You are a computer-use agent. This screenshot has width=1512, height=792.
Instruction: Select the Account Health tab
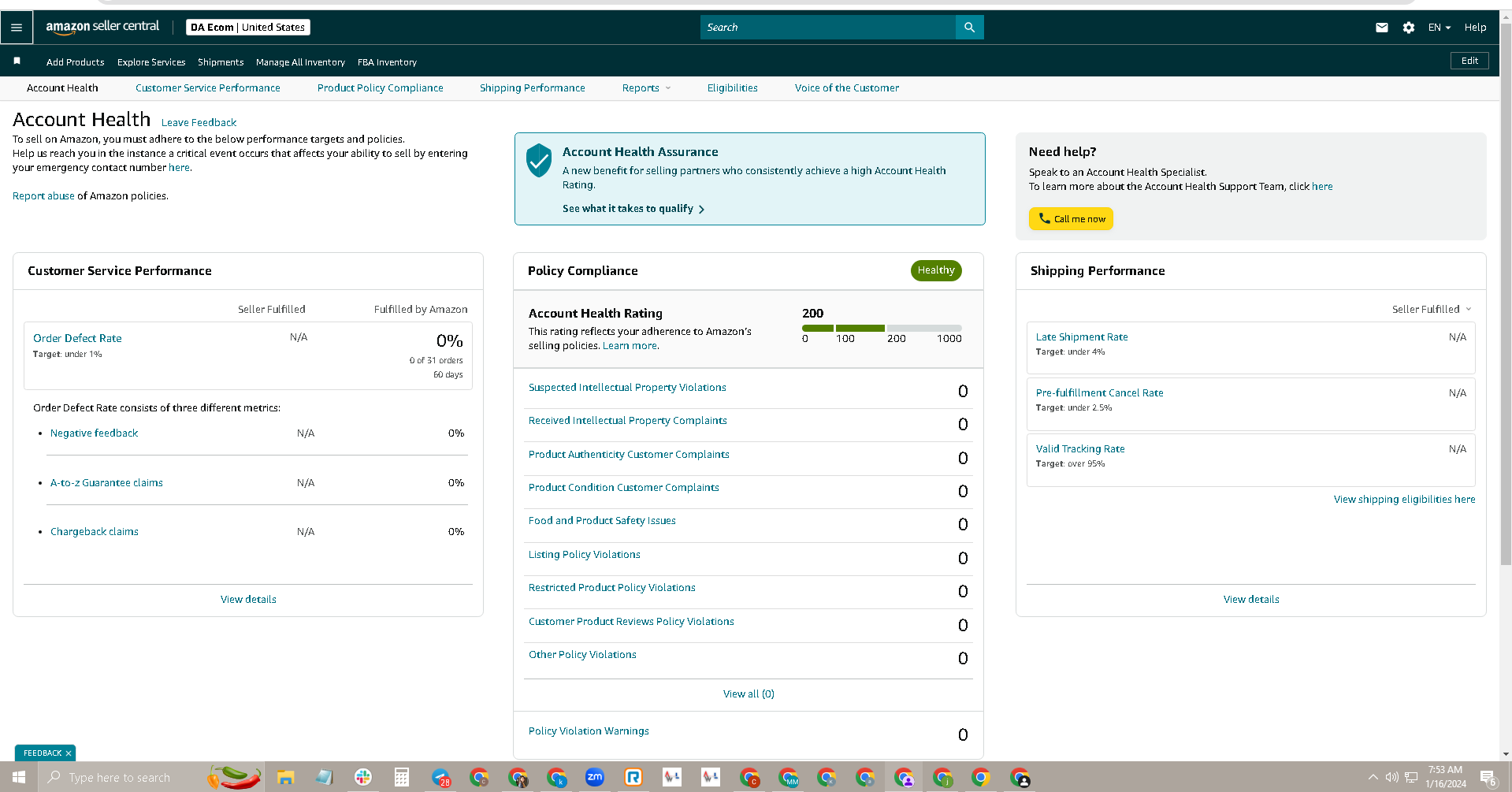coord(62,88)
